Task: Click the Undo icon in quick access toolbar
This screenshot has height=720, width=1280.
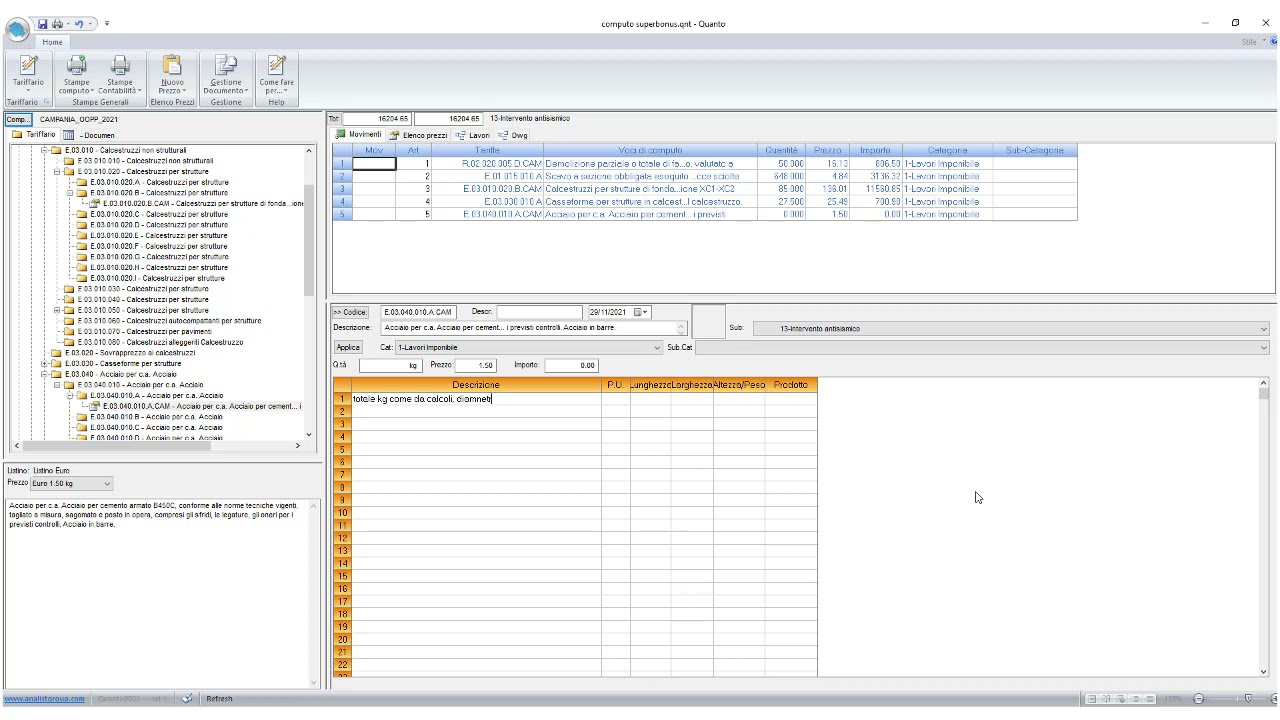Action: (x=78, y=23)
